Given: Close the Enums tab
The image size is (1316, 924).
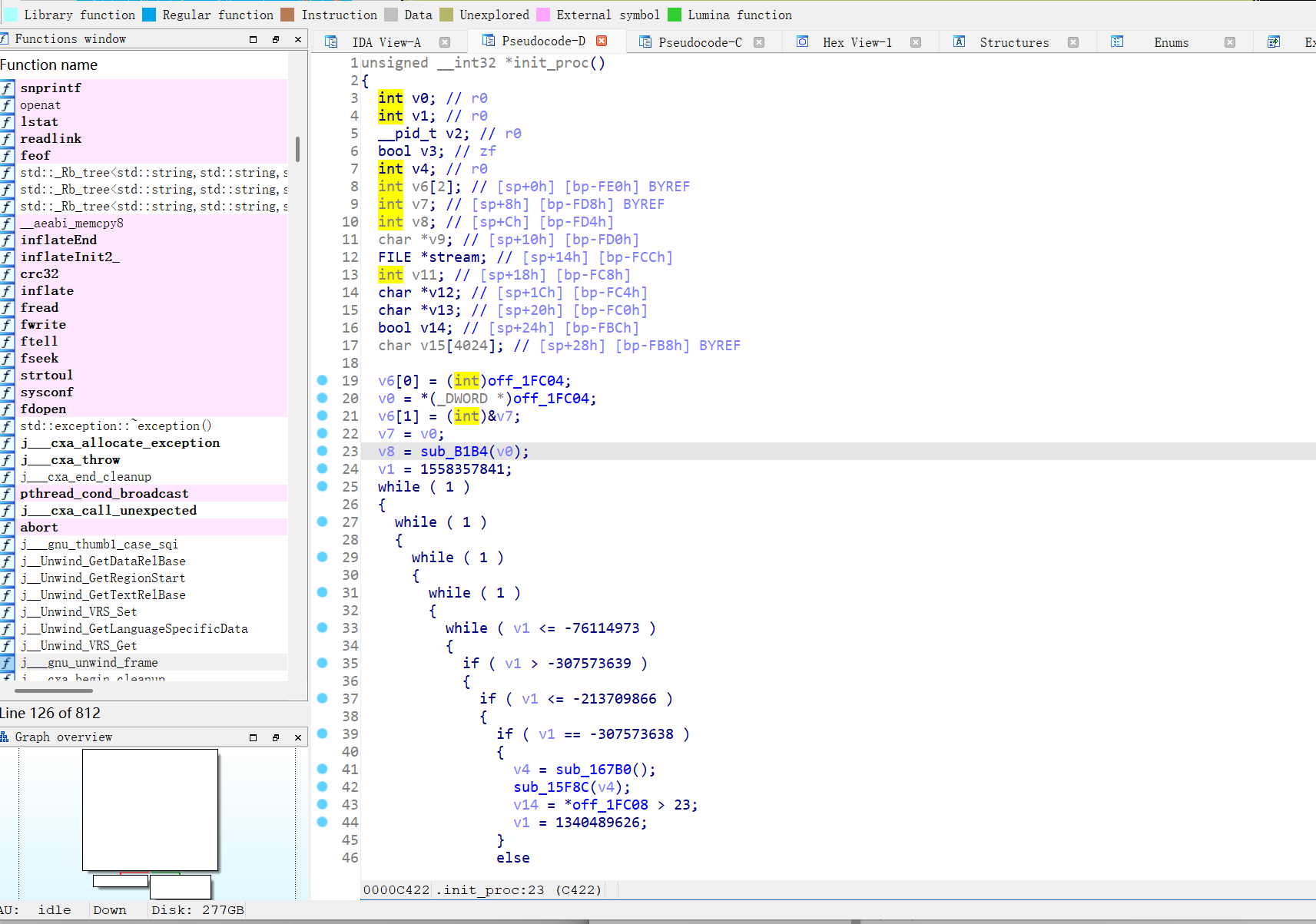Looking at the screenshot, I should (x=1230, y=42).
